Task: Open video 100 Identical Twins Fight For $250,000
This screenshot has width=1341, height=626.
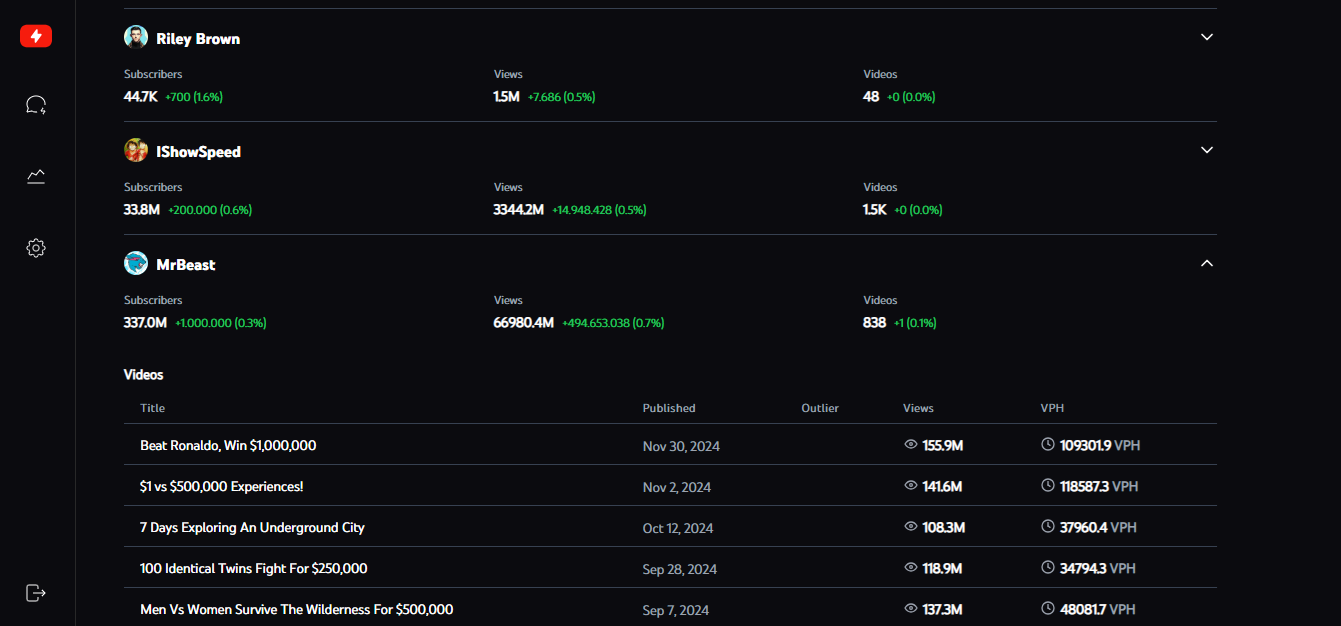Action: 254,568
